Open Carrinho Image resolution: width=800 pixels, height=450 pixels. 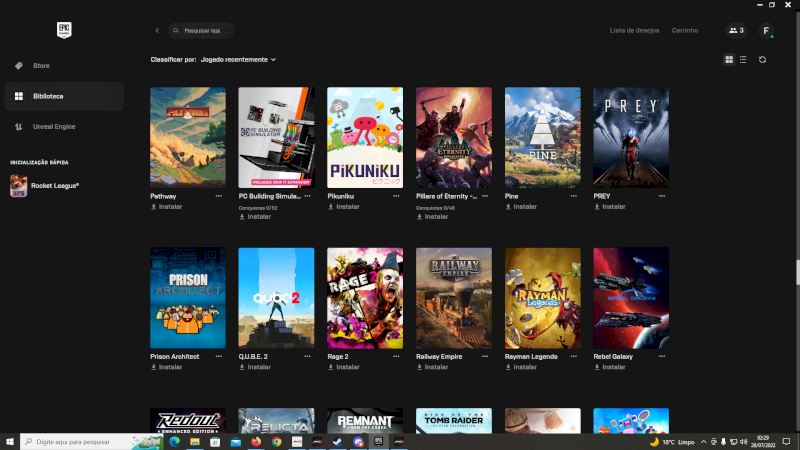[x=685, y=31]
